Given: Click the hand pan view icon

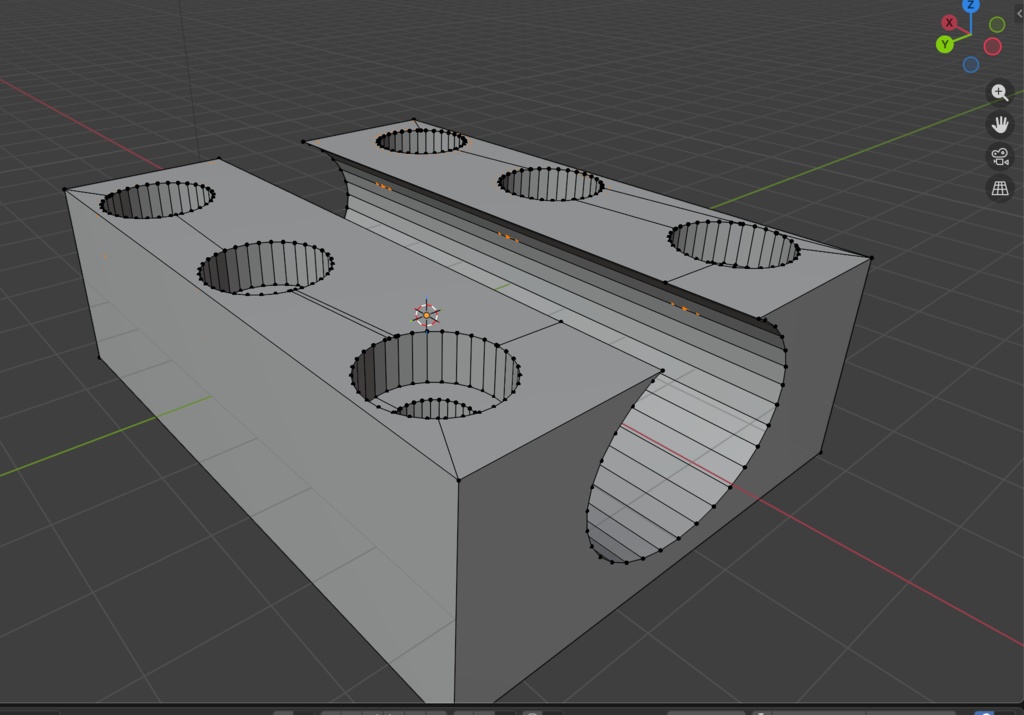Looking at the screenshot, I should point(1000,124).
